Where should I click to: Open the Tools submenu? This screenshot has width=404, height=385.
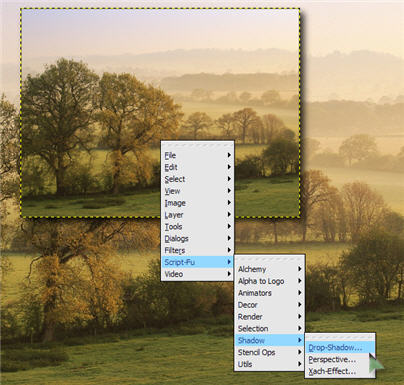coord(197,227)
